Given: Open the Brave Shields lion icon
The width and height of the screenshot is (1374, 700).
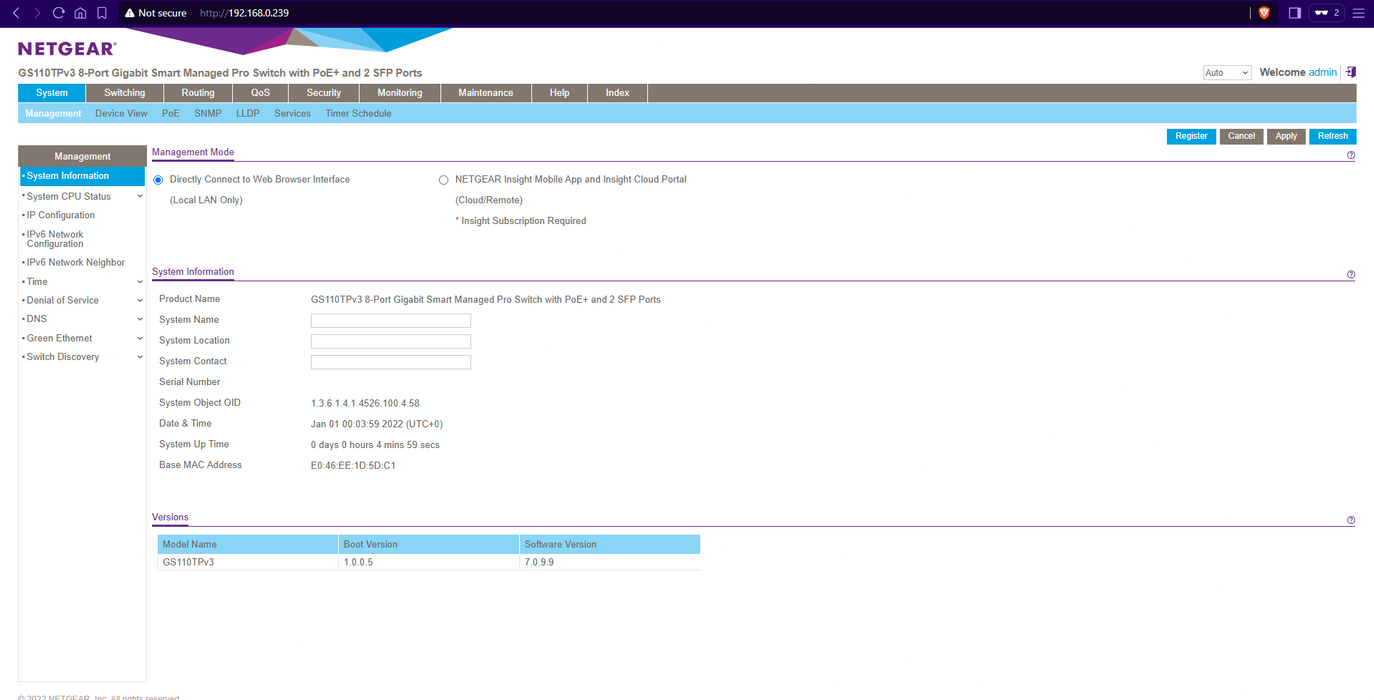Looking at the screenshot, I should [x=1264, y=13].
